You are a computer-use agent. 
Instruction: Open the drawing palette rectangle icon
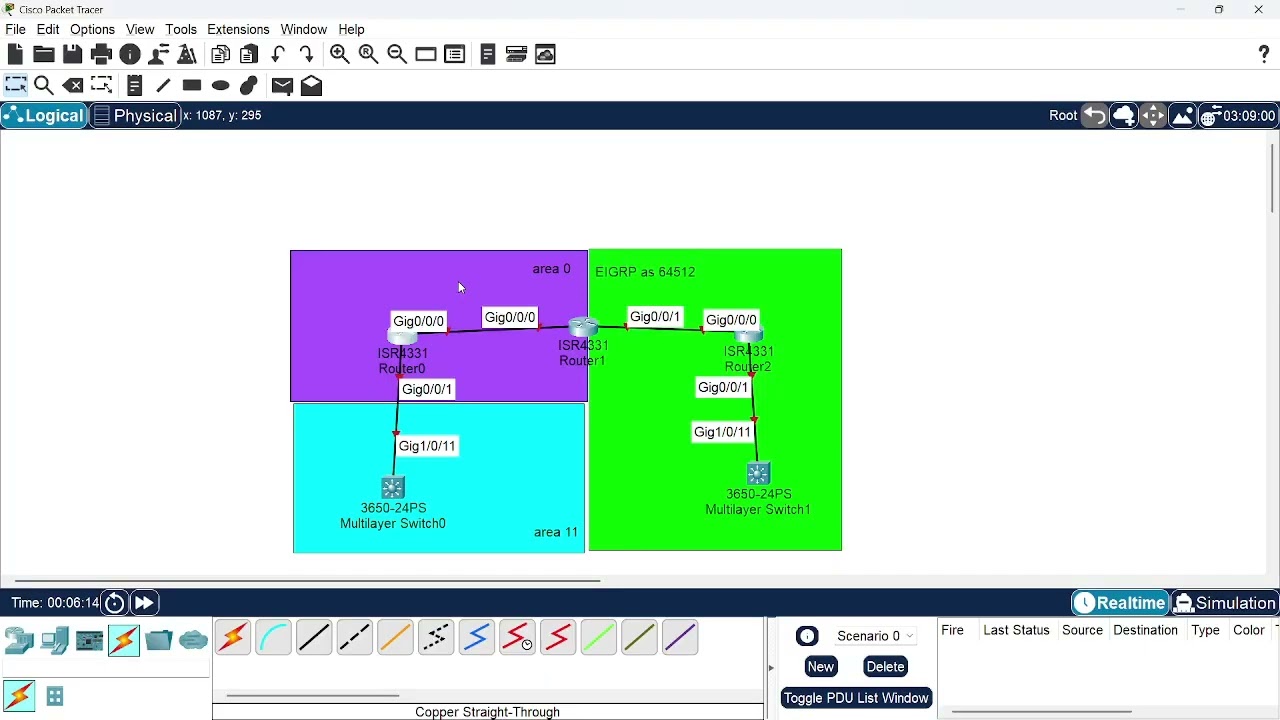pyautogui.click(x=426, y=54)
